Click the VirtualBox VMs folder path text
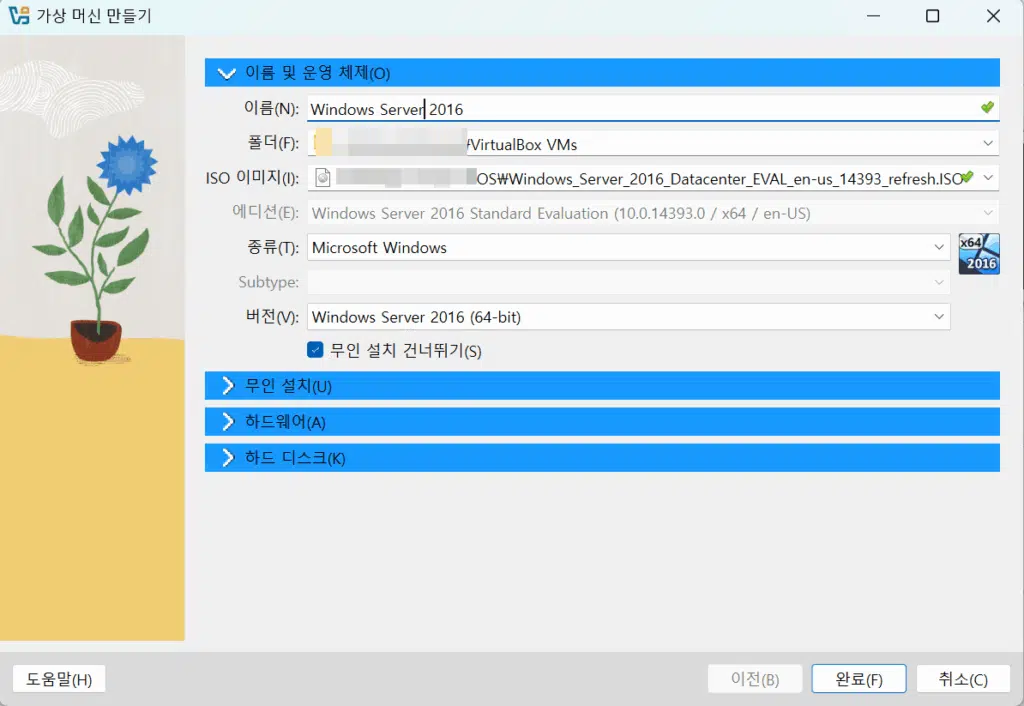 [522, 144]
